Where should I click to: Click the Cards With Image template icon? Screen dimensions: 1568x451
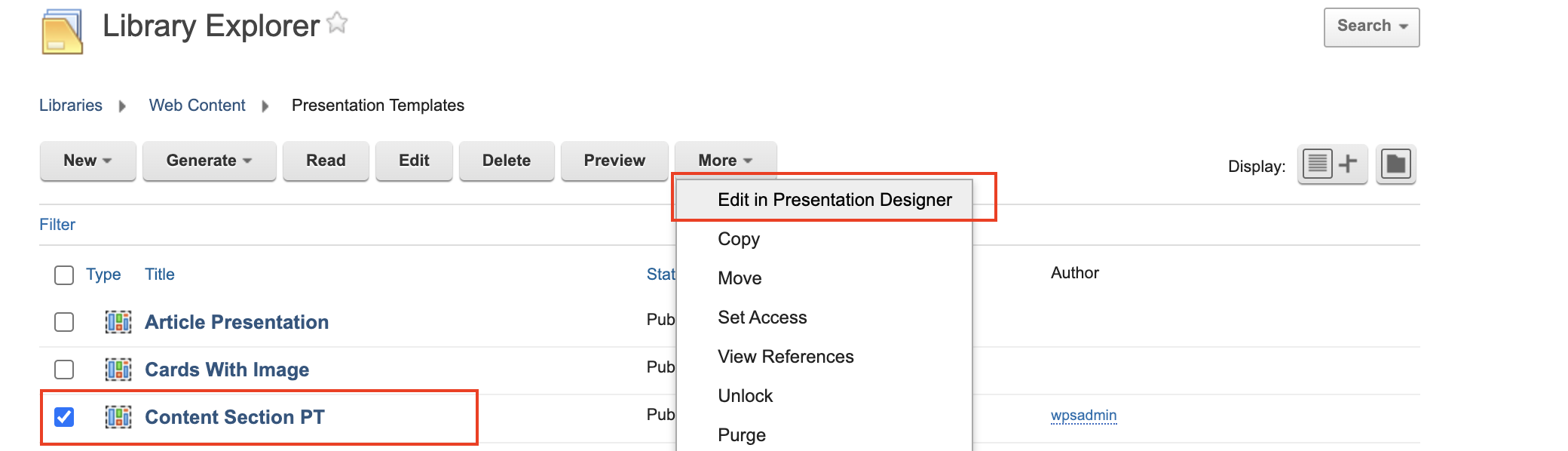click(118, 370)
